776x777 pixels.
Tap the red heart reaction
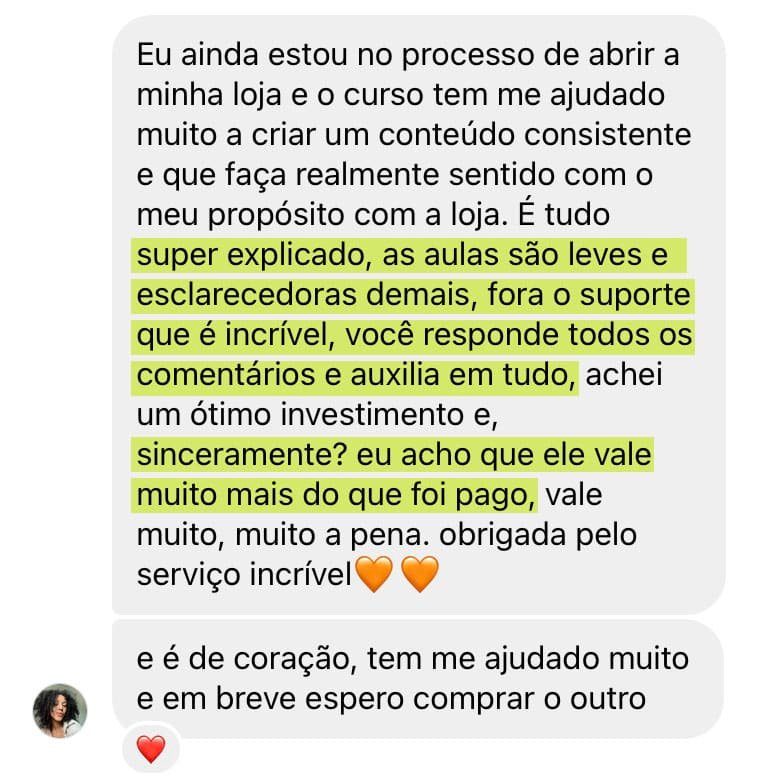point(151,749)
